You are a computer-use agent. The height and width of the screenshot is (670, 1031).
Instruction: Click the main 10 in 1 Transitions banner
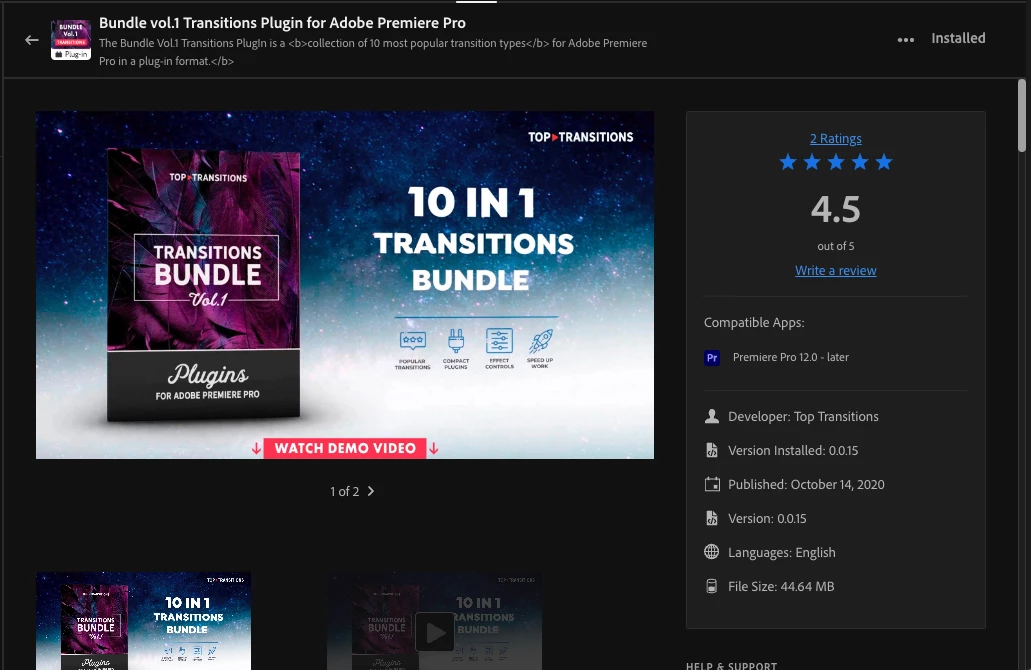click(345, 285)
